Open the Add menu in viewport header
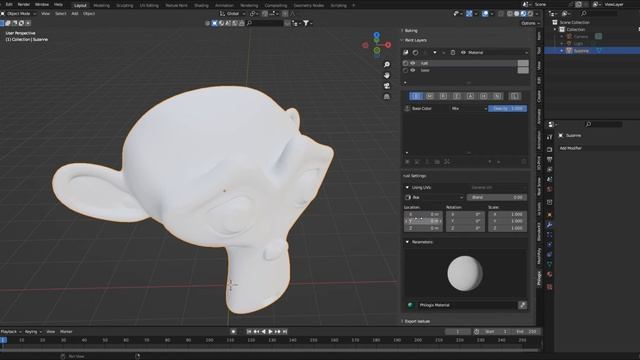Image resolution: width=640 pixels, height=360 pixels. 75,13
